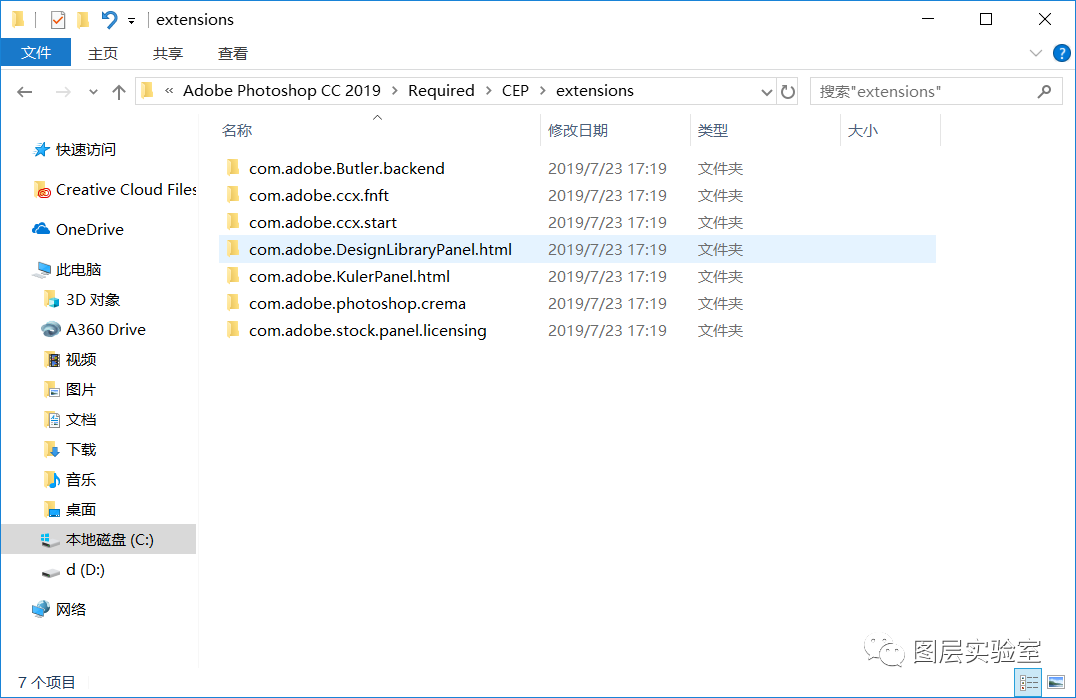Open the address bar history dropdown
This screenshot has height=698, width=1076.
pos(767,92)
